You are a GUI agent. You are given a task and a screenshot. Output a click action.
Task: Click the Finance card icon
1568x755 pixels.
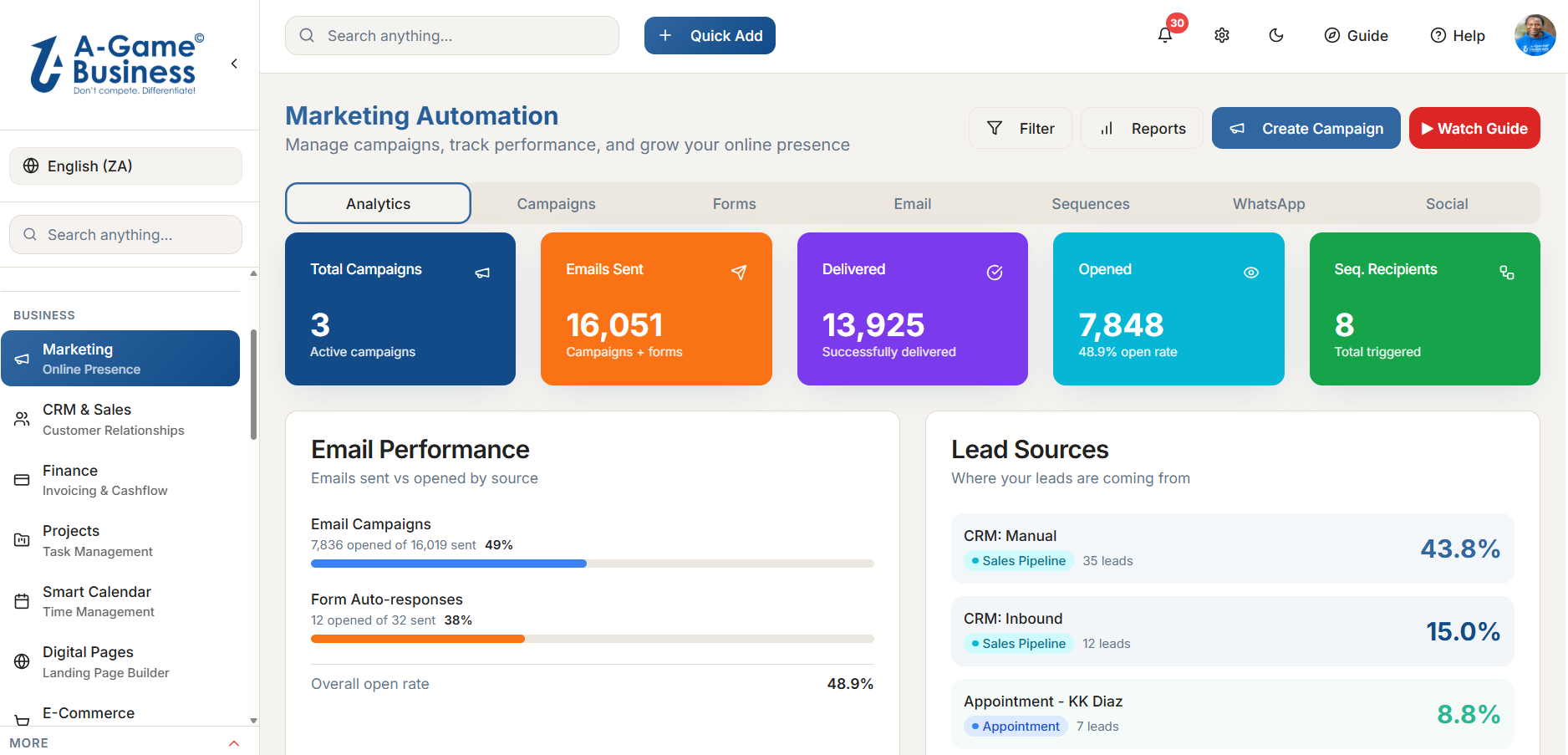(x=22, y=480)
